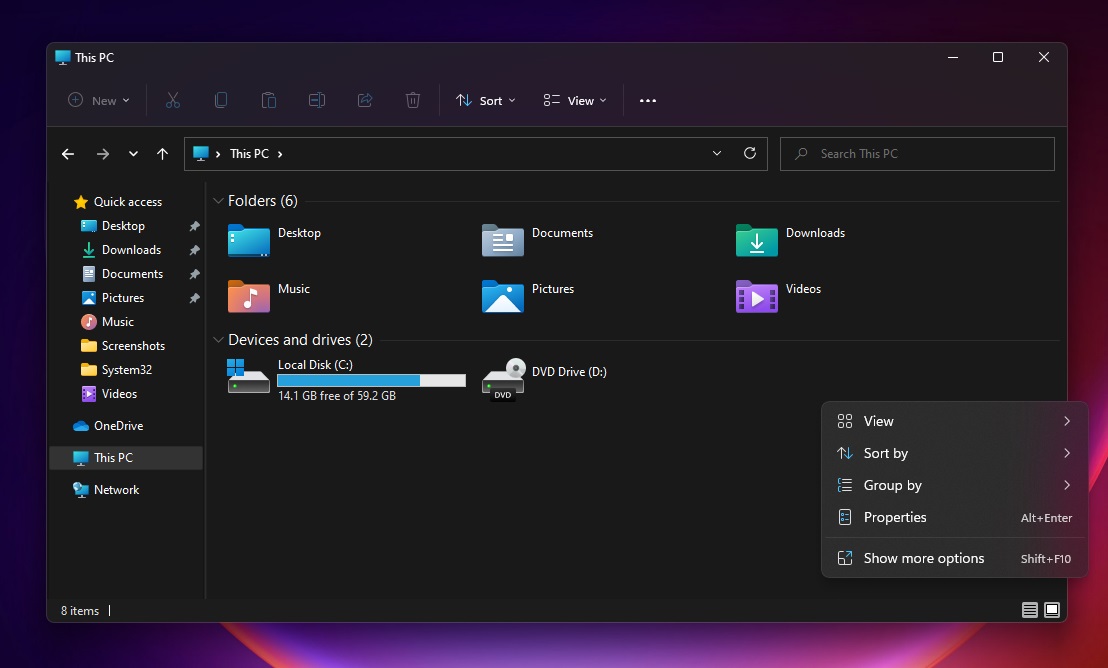Open the Sort by submenu in context menu
1108x668 pixels.
tap(955, 453)
